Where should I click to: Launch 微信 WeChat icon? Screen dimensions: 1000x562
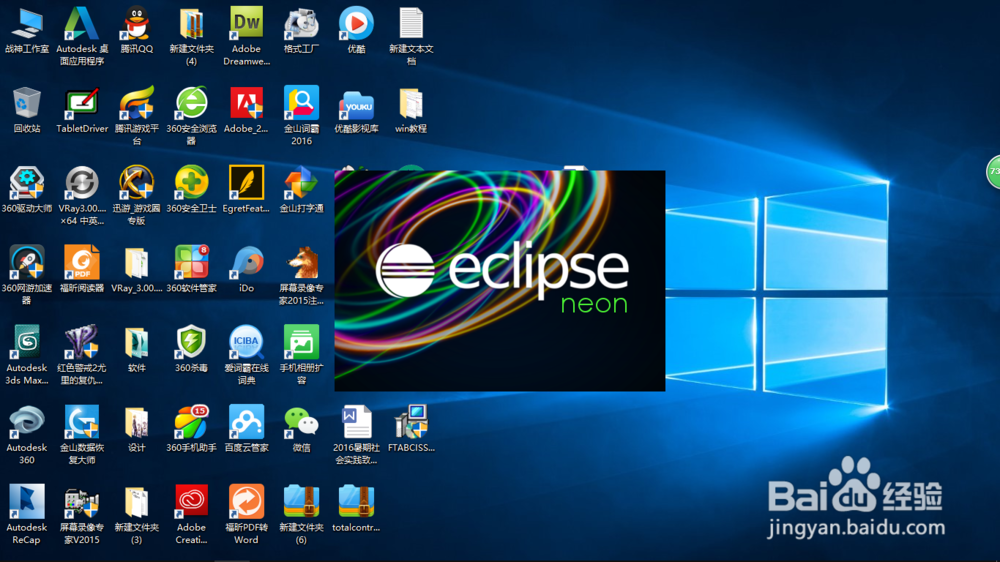301,422
